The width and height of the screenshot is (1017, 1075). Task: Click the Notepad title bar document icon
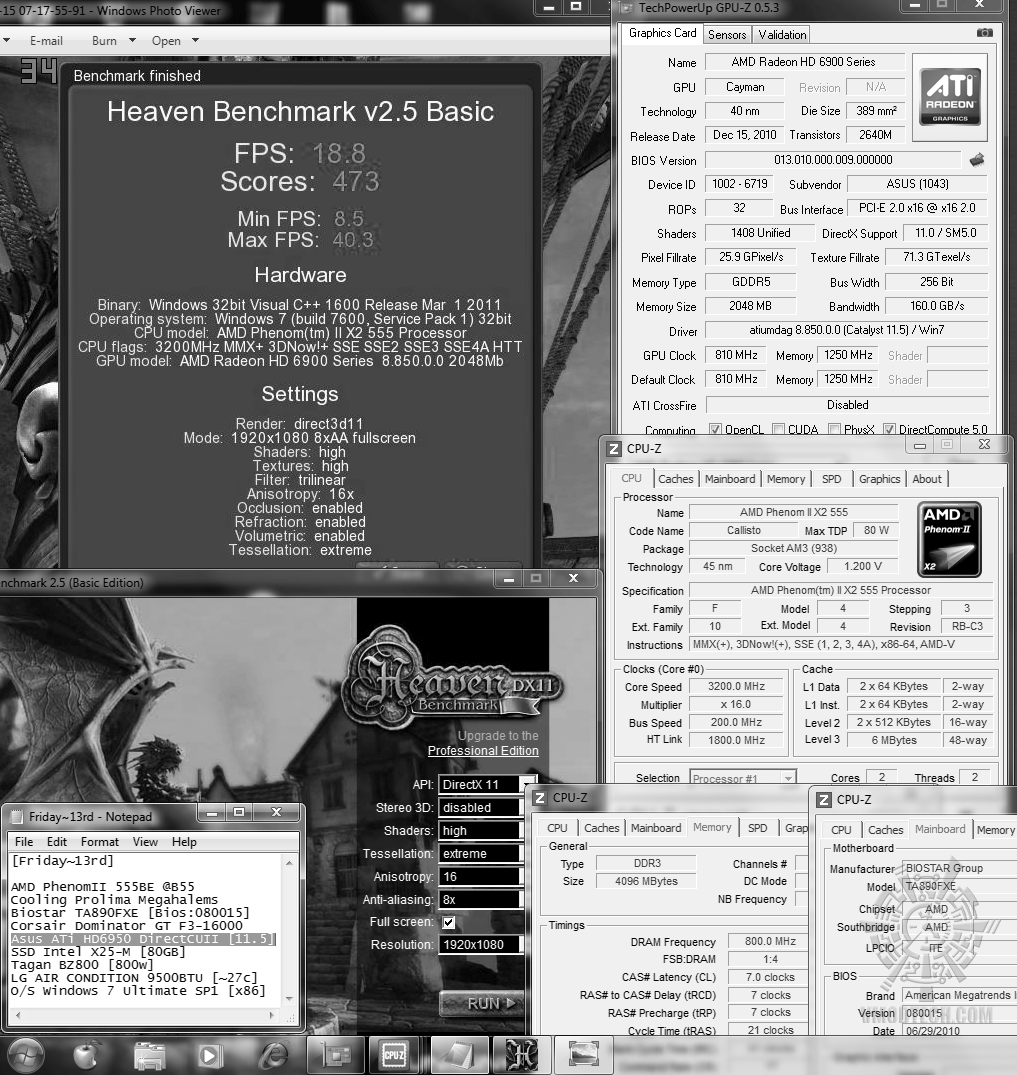coord(16,817)
